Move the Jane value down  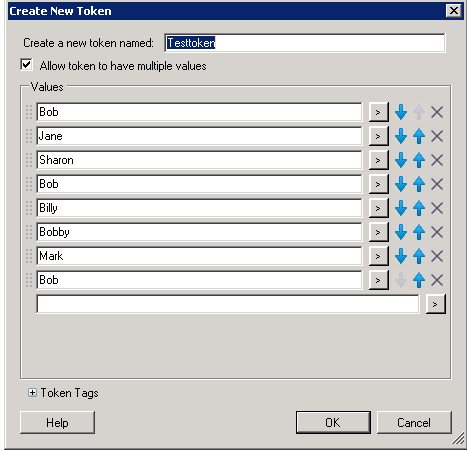[401, 136]
